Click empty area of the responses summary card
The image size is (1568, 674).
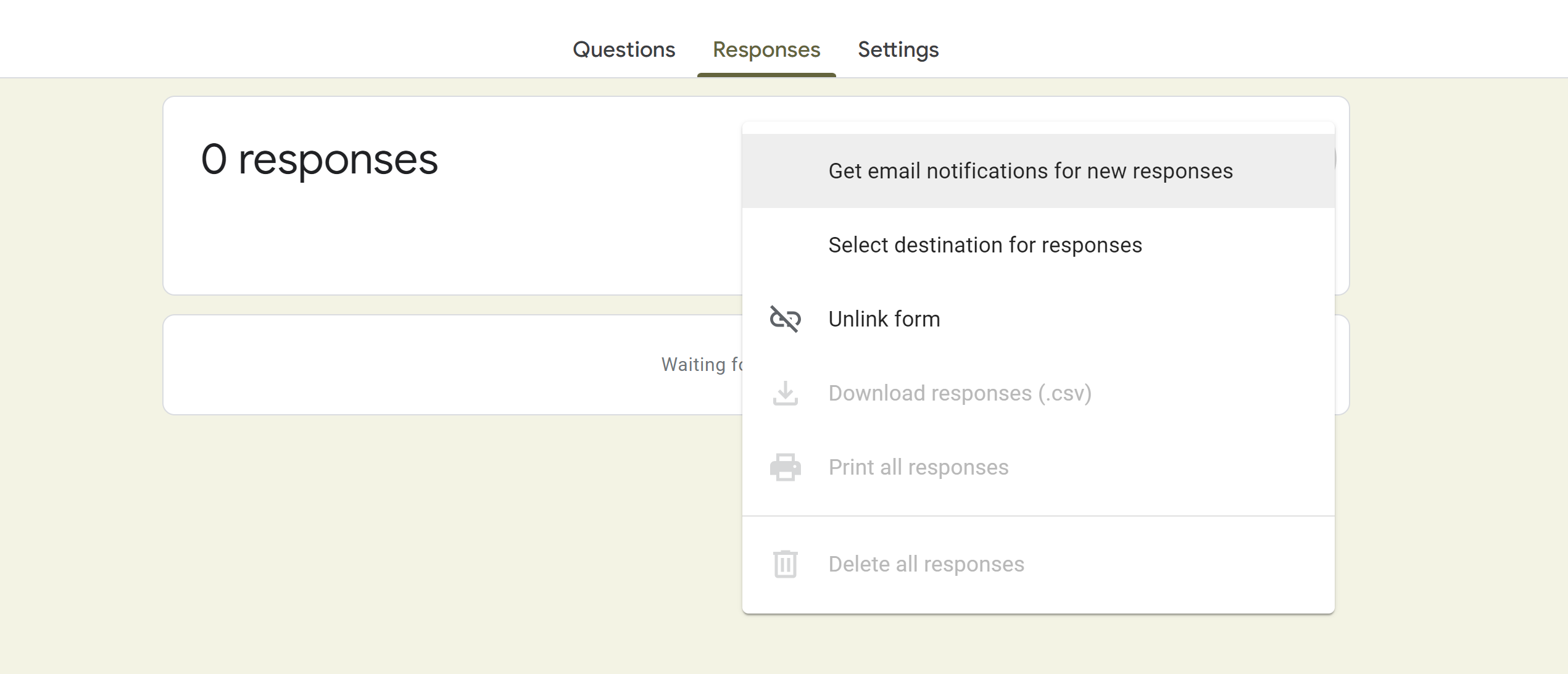(432, 247)
